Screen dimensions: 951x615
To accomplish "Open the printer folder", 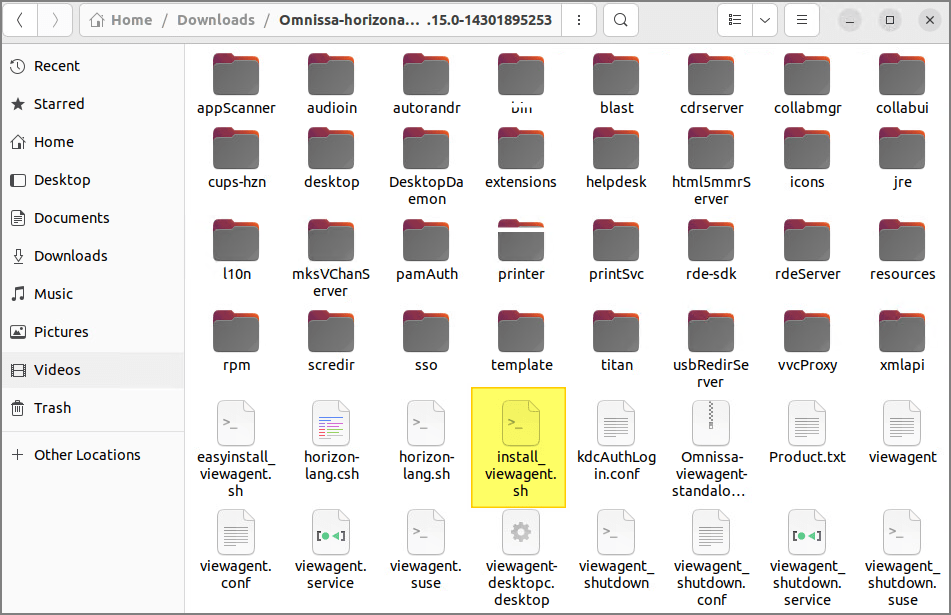I will [520, 241].
